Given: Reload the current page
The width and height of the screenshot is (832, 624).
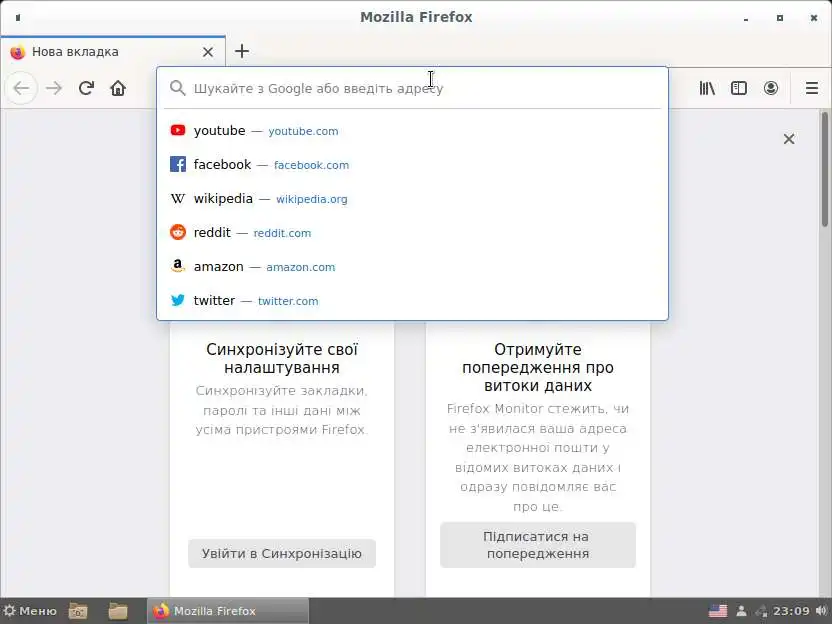Looking at the screenshot, I should pyautogui.click(x=86, y=88).
